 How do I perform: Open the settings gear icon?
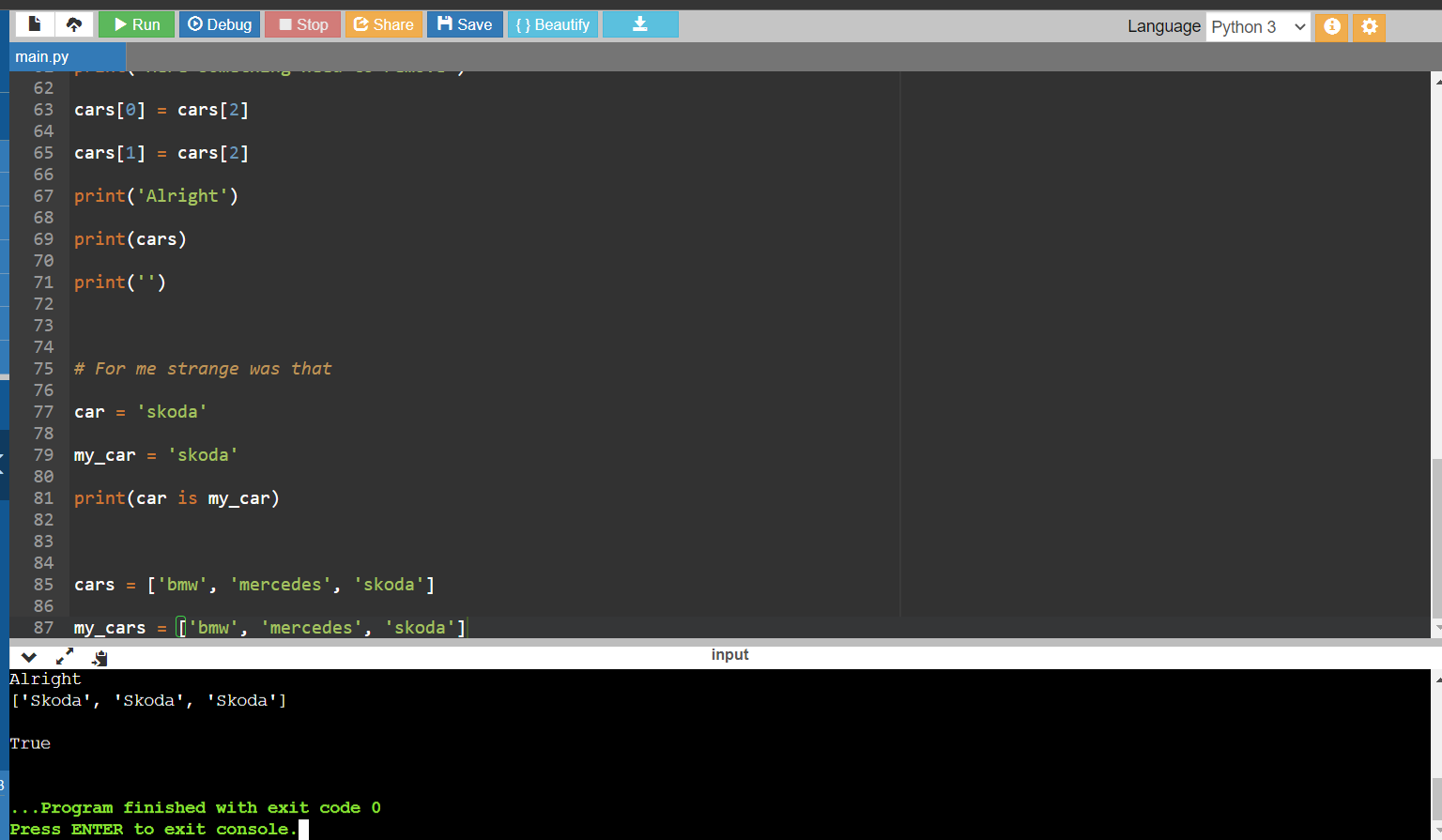point(1369,26)
